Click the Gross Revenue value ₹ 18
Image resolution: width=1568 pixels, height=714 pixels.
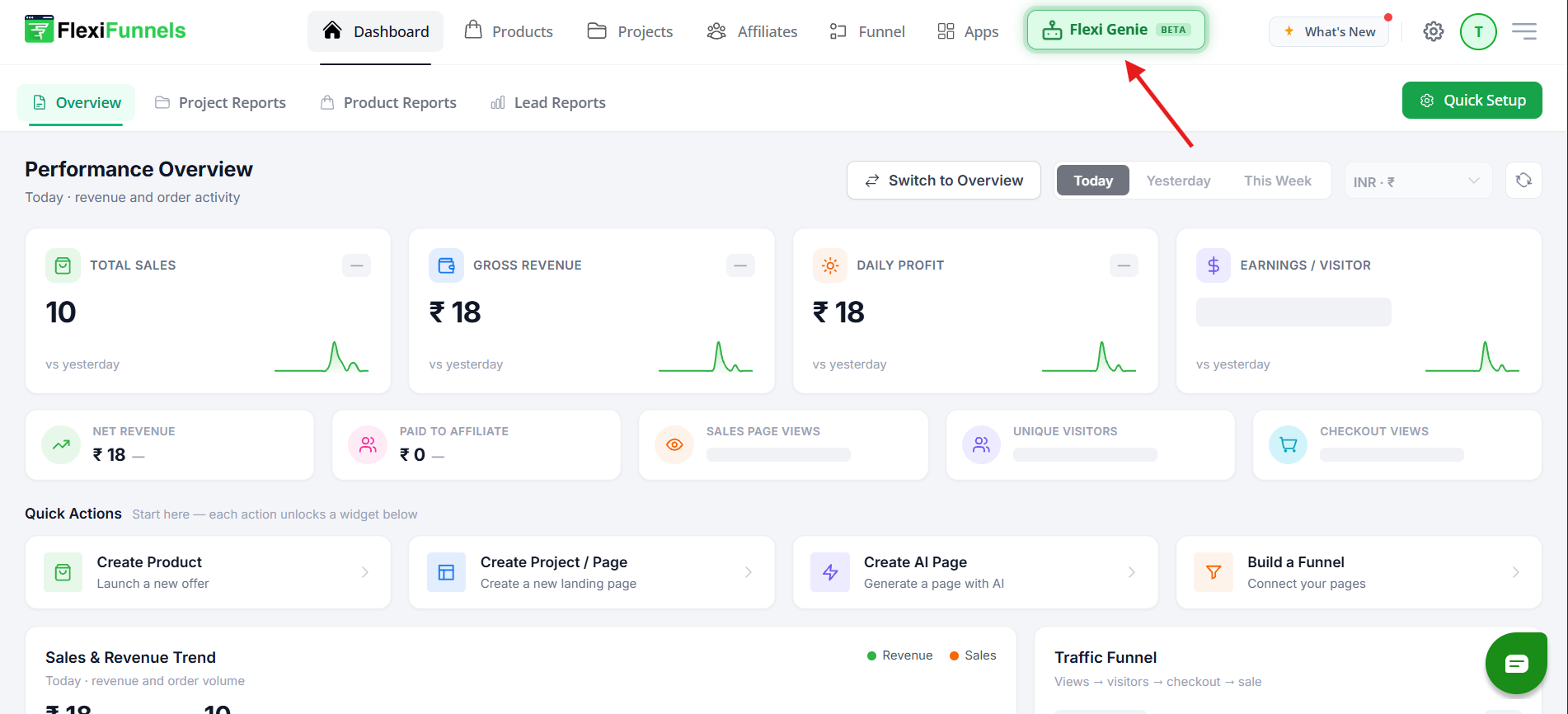pyautogui.click(x=455, y=312)
